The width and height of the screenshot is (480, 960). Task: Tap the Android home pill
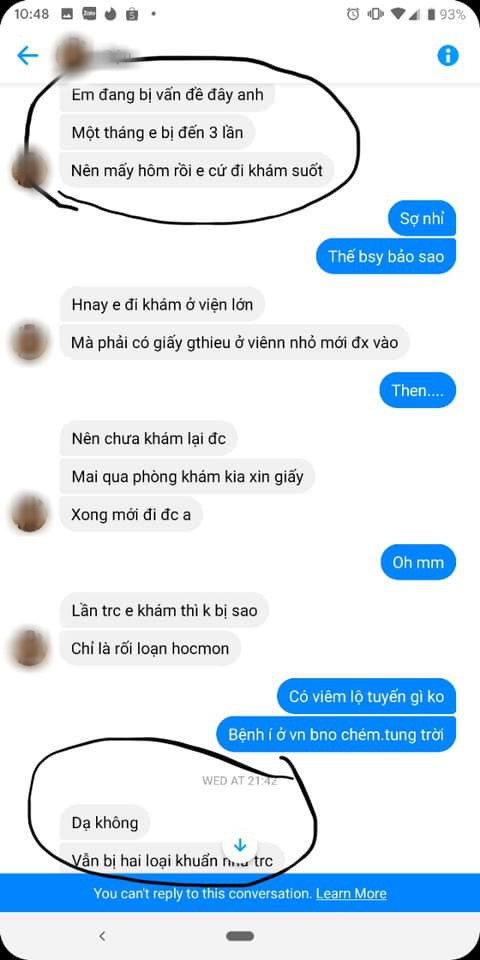(x=239, y=936)
